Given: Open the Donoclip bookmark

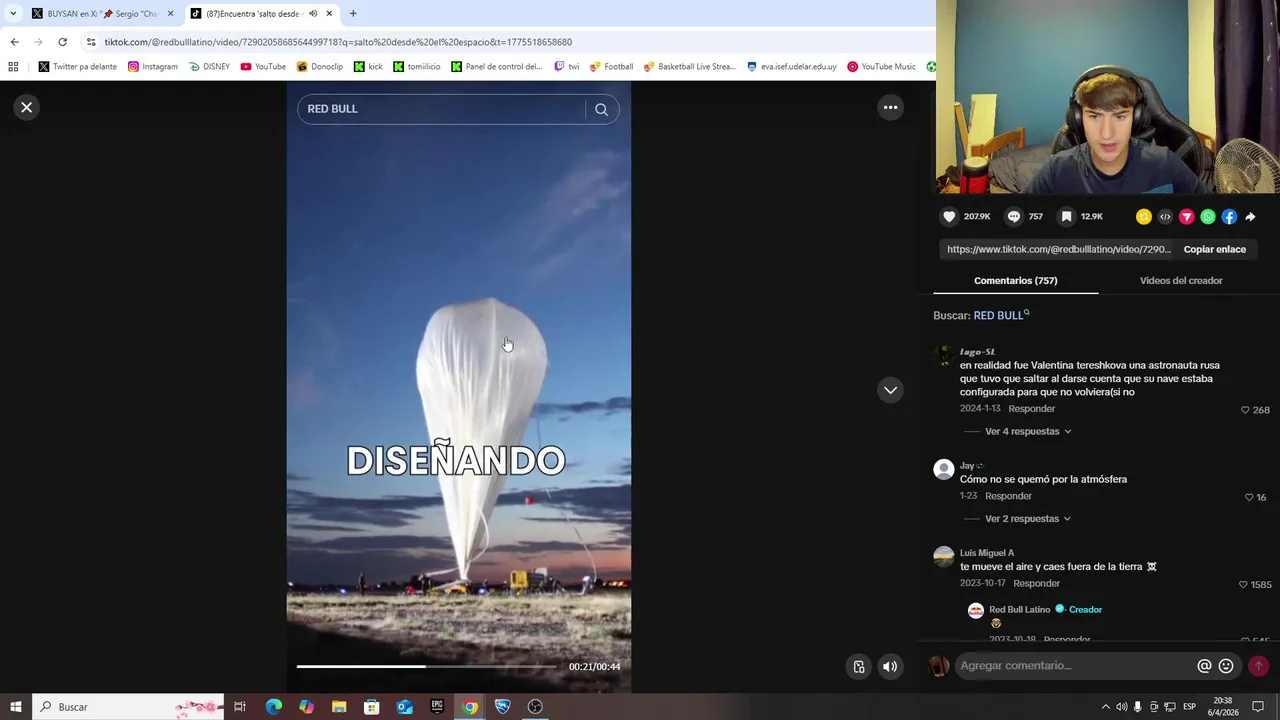Looking at the screenshot, I should point(320,67).
